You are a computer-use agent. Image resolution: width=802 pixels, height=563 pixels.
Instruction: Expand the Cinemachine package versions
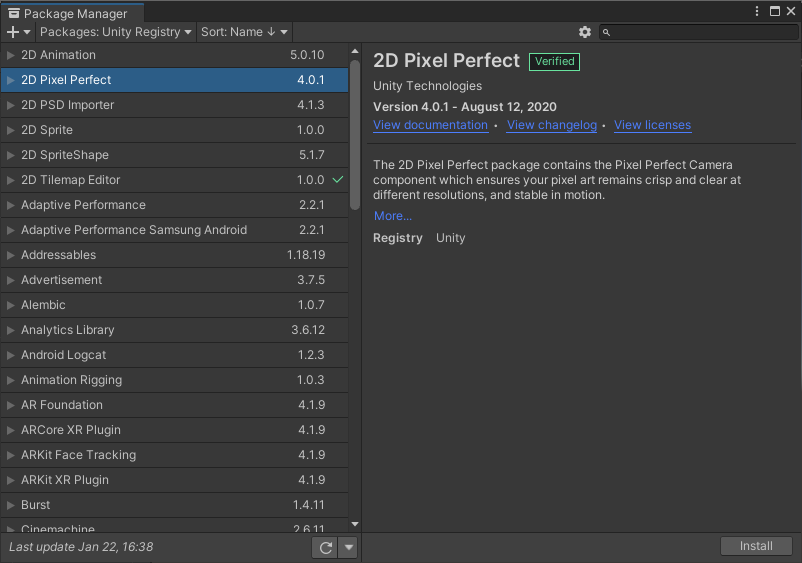tap(11, 529)
